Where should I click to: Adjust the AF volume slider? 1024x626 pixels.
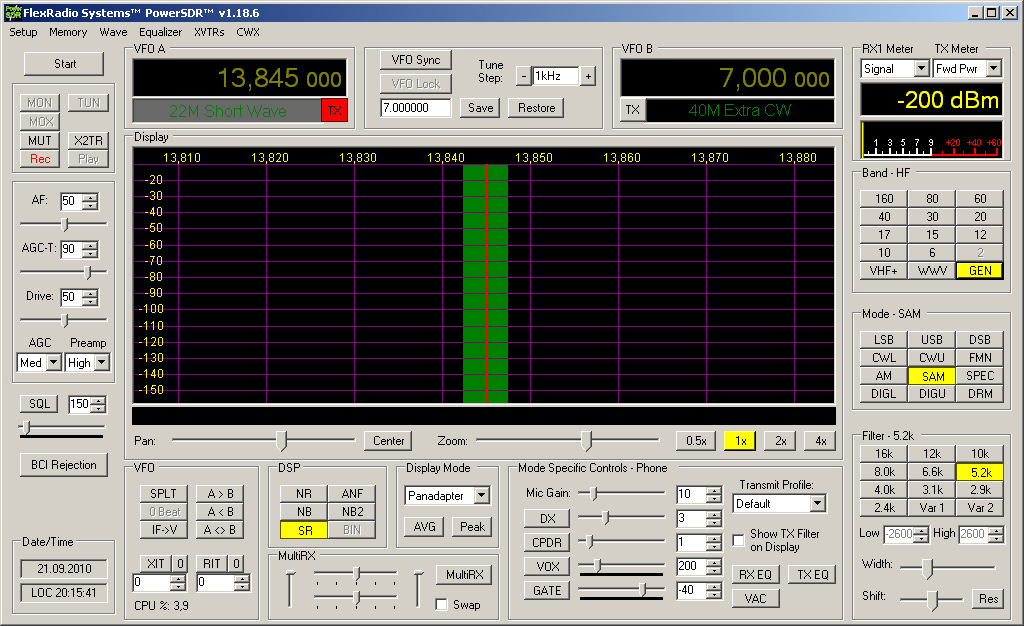64,225
